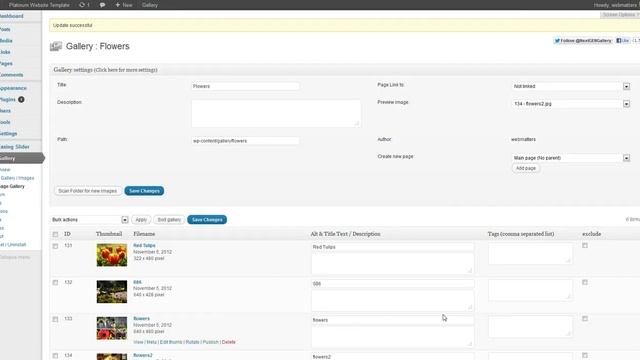Viewport: 640px width, 360px height.
Task: Click the Sort gallery button
Action: 169,220
